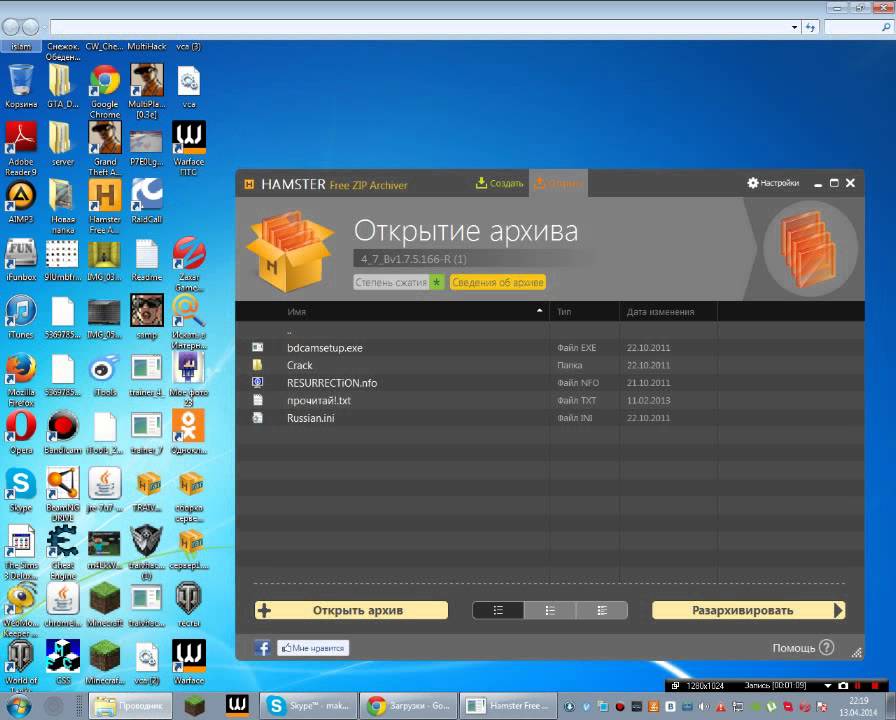Click the archive name field 4_7_Bv1.7.5.166-R

[472, 259]
